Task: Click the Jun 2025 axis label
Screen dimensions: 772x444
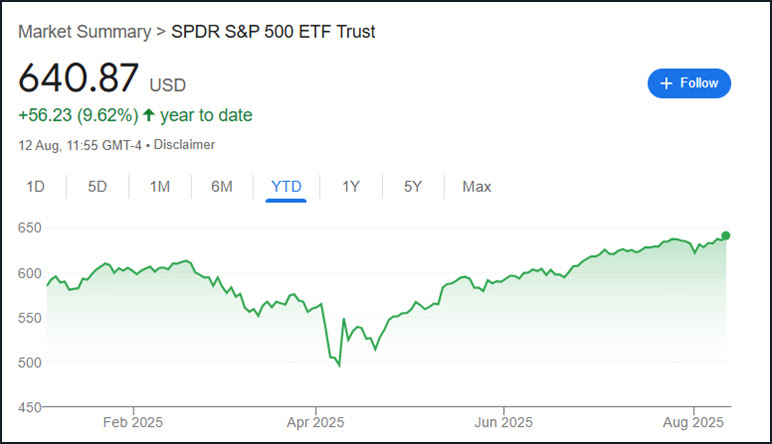Action: (502, 423)
